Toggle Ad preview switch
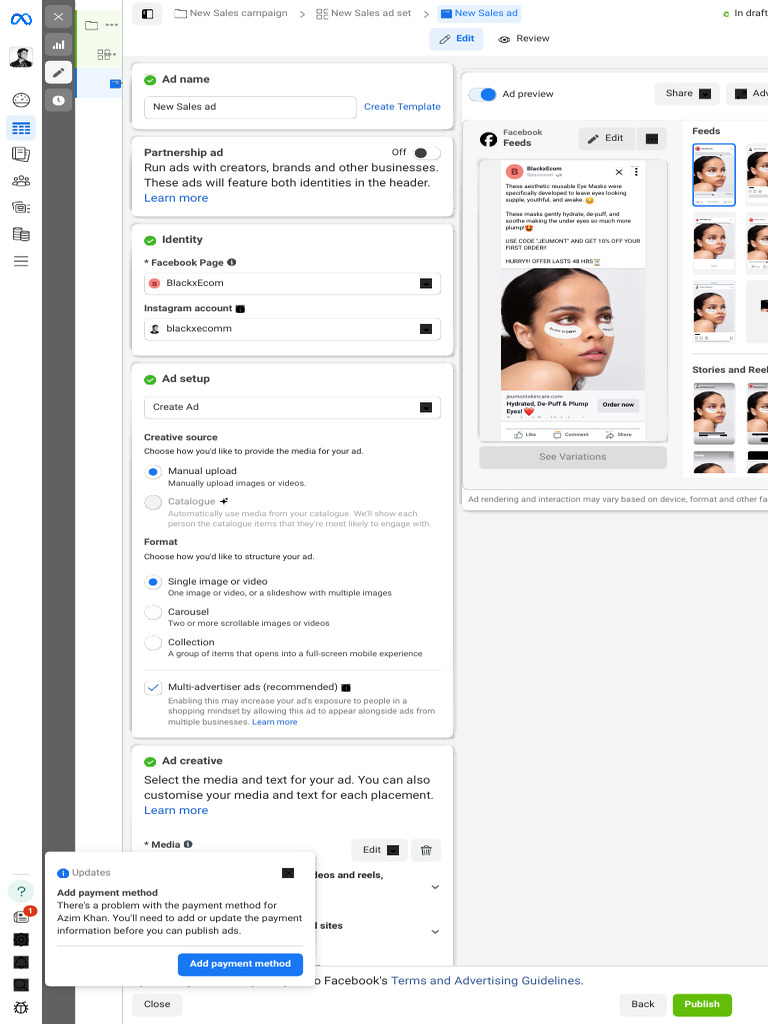 [483, 95]
